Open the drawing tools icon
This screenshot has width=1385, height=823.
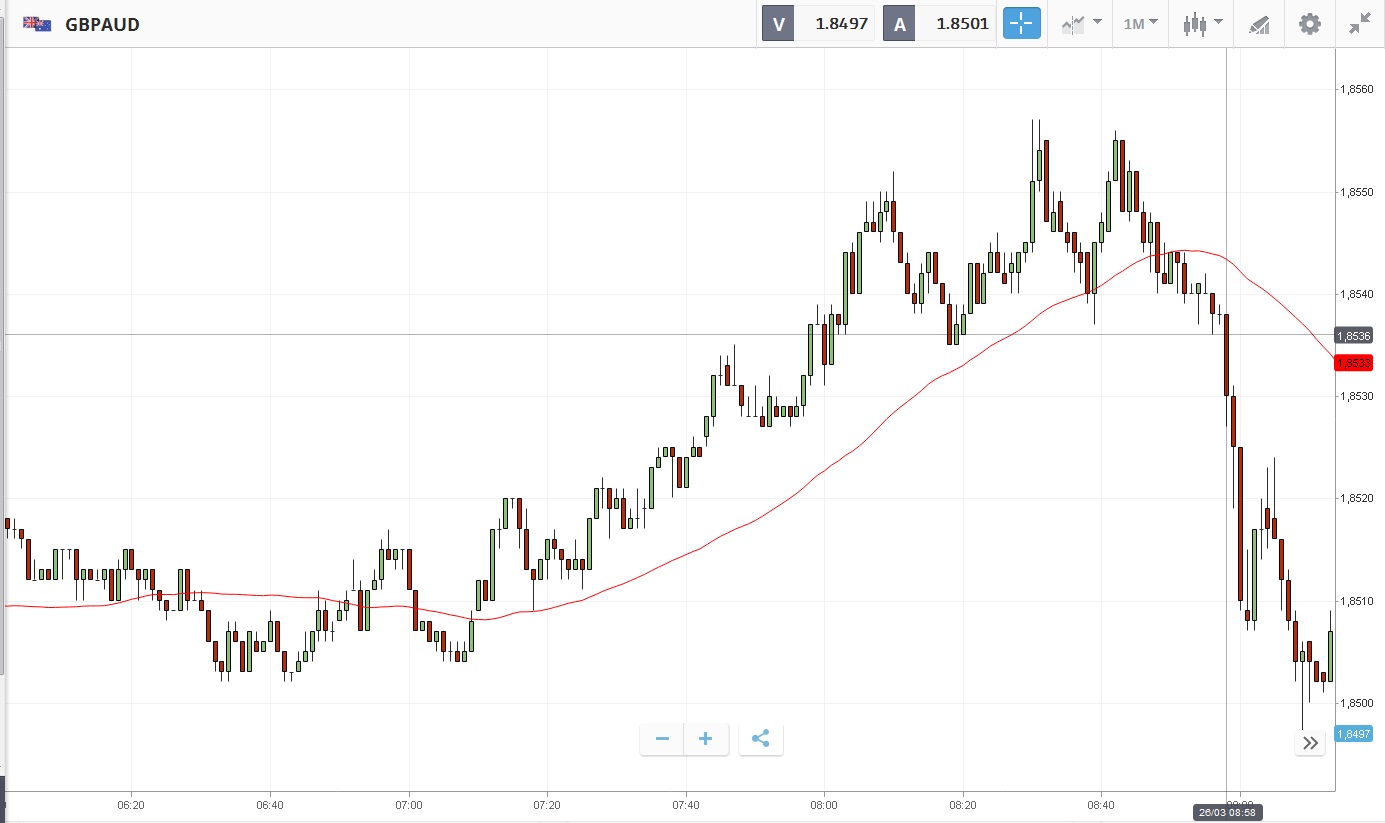point(1260,24)
